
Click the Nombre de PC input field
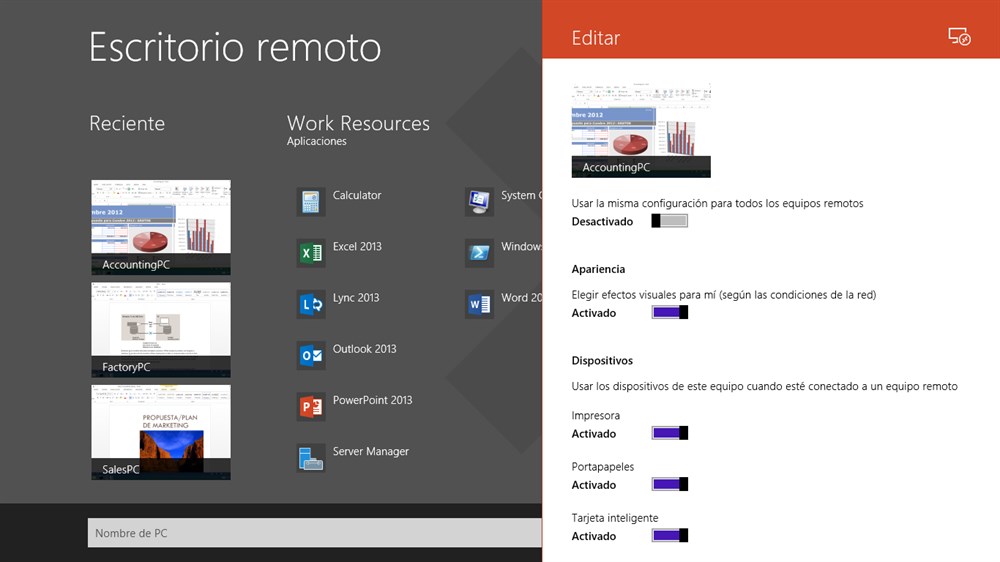[314, 533]
